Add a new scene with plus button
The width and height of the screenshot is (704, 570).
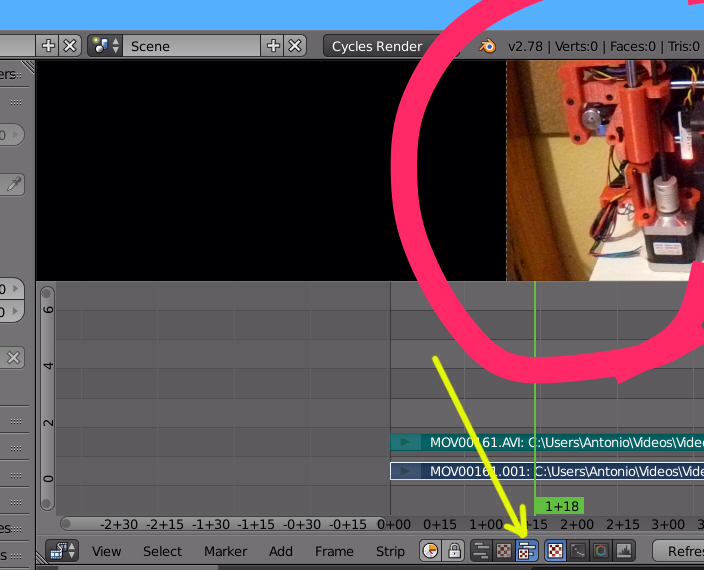point(273,46)
